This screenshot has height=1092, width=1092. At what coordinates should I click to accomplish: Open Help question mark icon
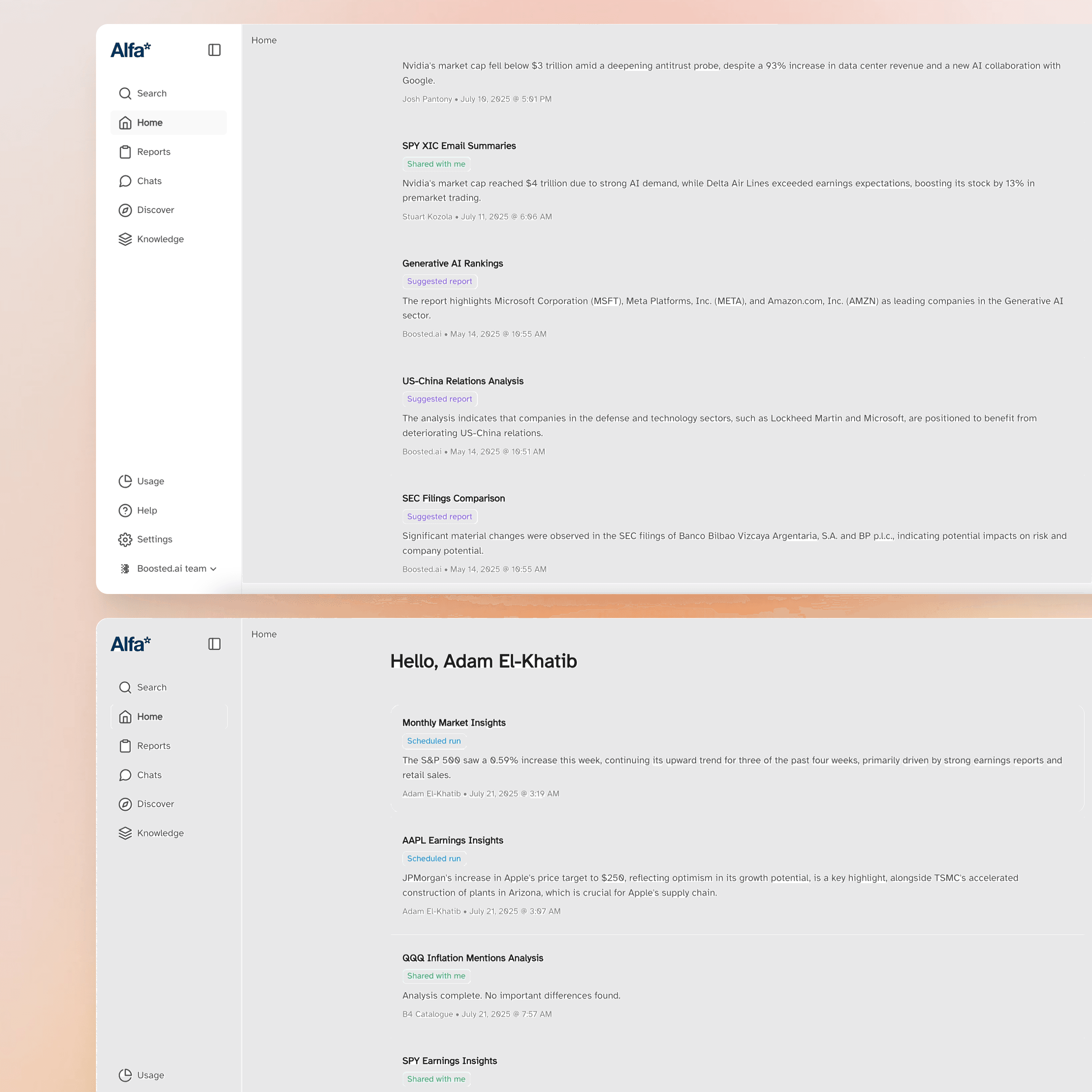pos(125,510)
